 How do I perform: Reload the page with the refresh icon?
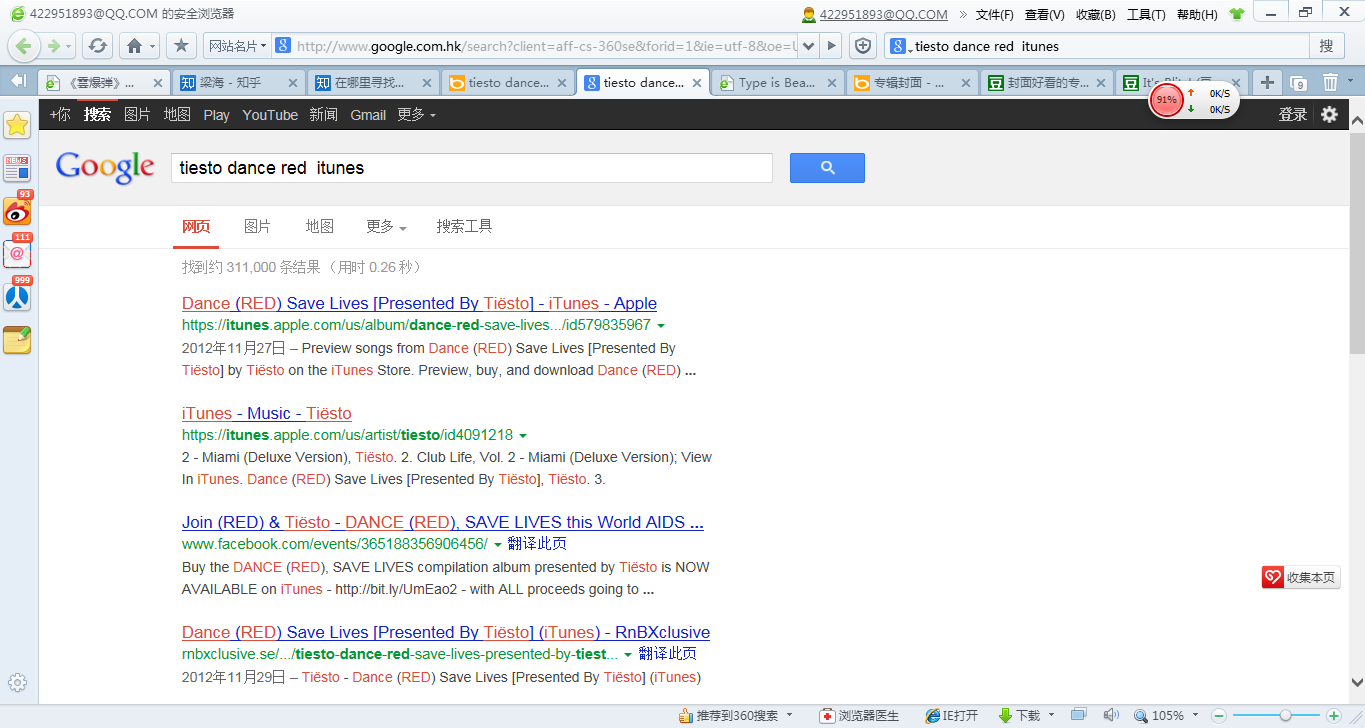point(97,46)
